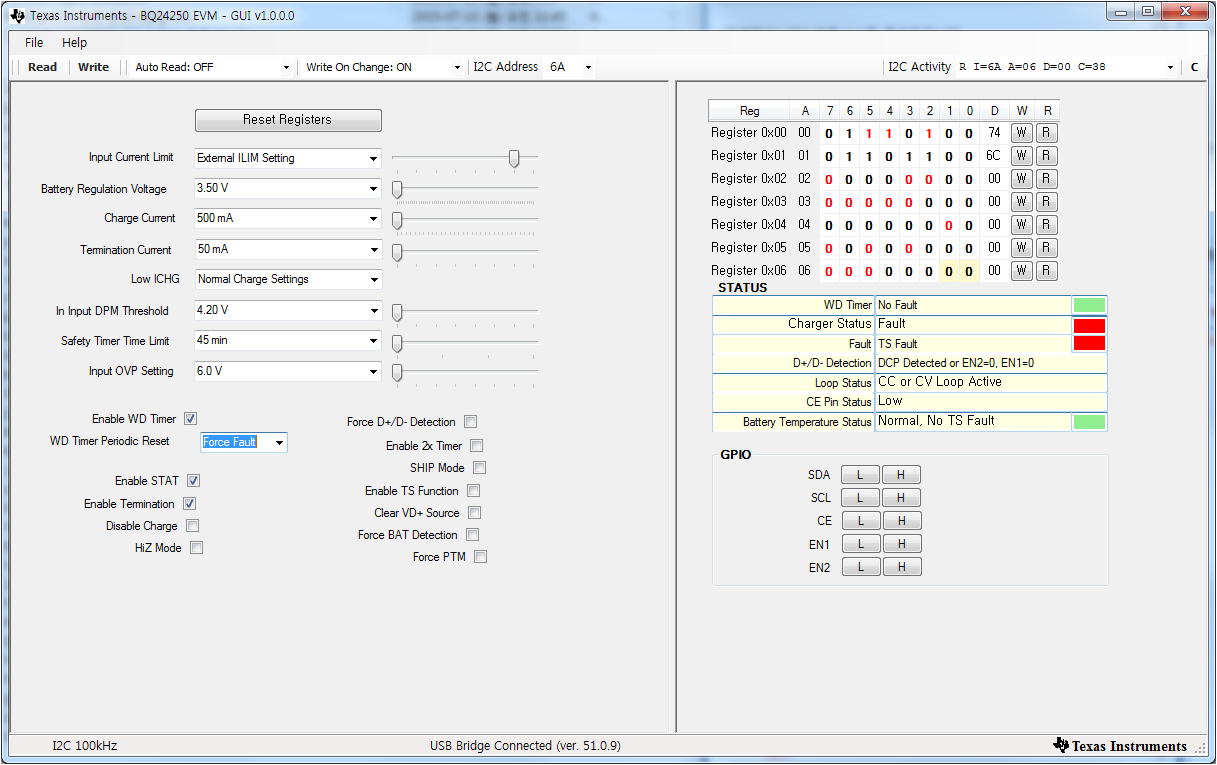The width and height of the screenshot is (1217, 765).
Task: Read Register 0x04 using R button
Action: [x=1046, y=225]
